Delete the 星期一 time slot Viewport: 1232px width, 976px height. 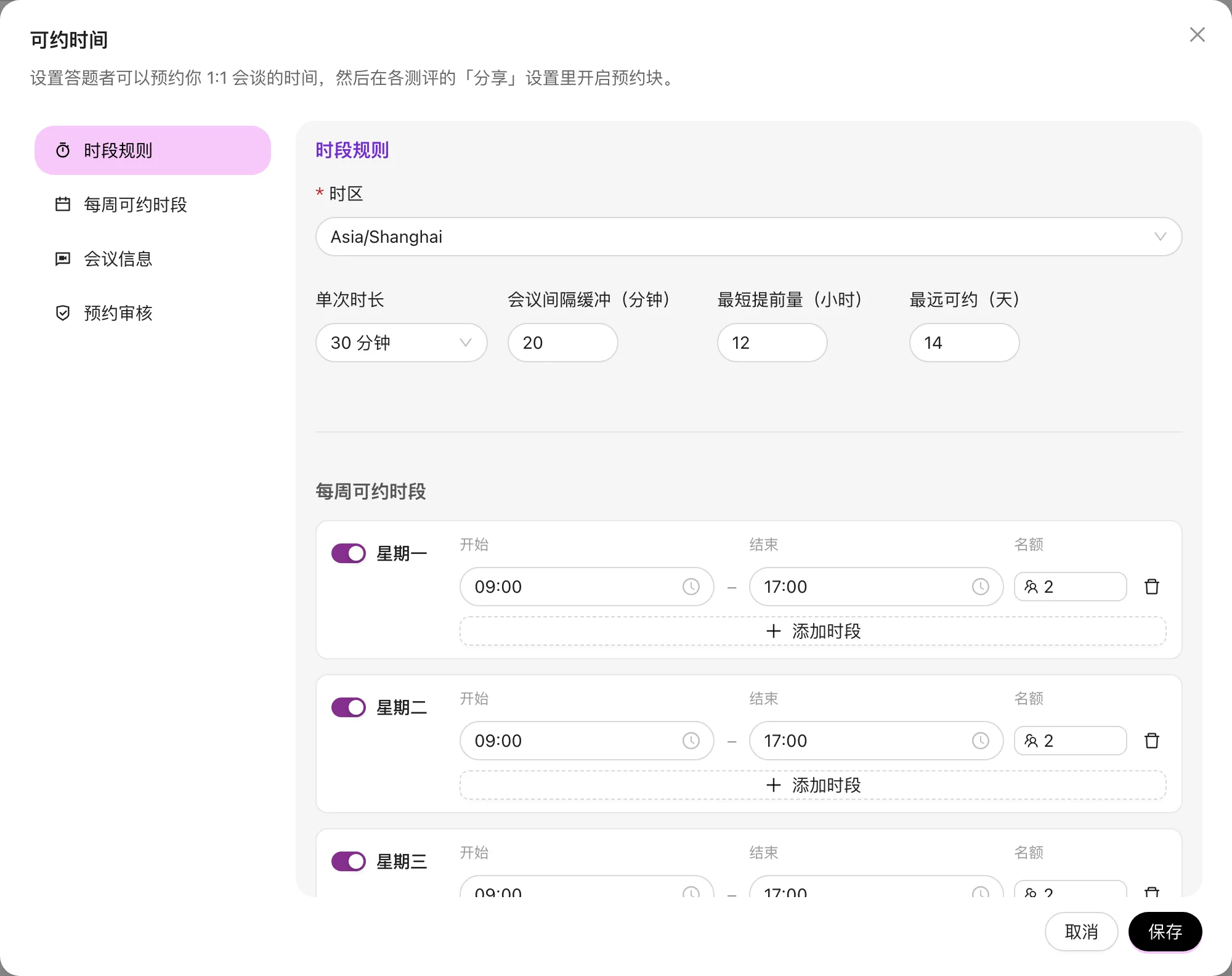(1152, 587)
